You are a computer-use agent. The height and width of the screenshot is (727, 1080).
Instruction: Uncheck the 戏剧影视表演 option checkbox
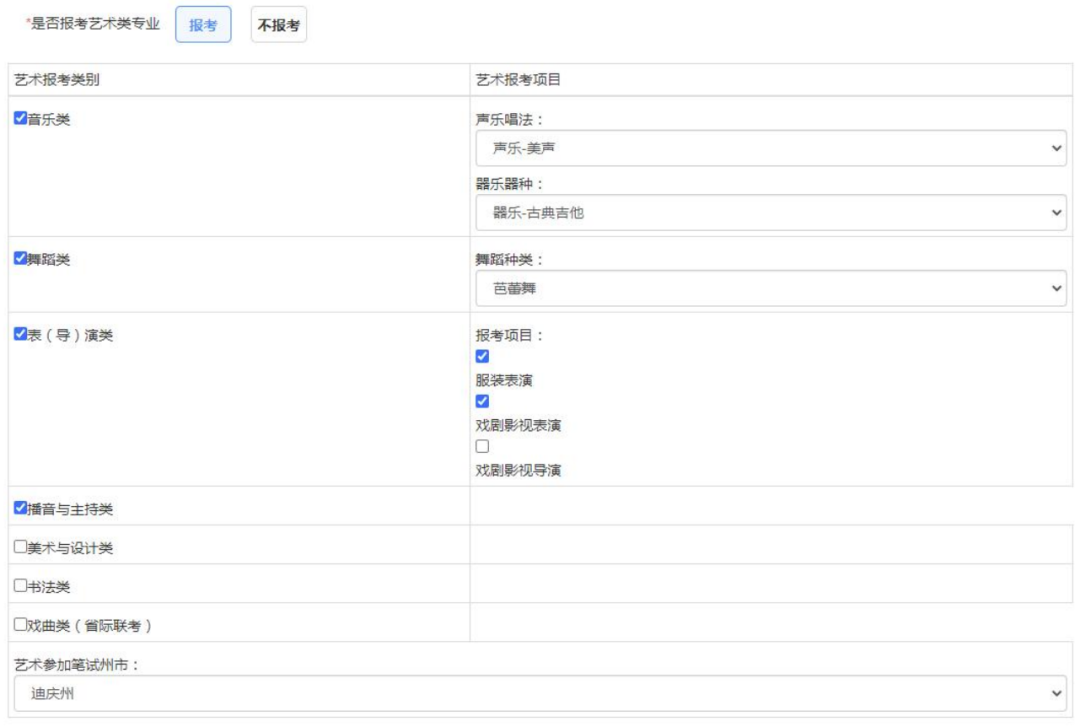click(x=482, y=402)
